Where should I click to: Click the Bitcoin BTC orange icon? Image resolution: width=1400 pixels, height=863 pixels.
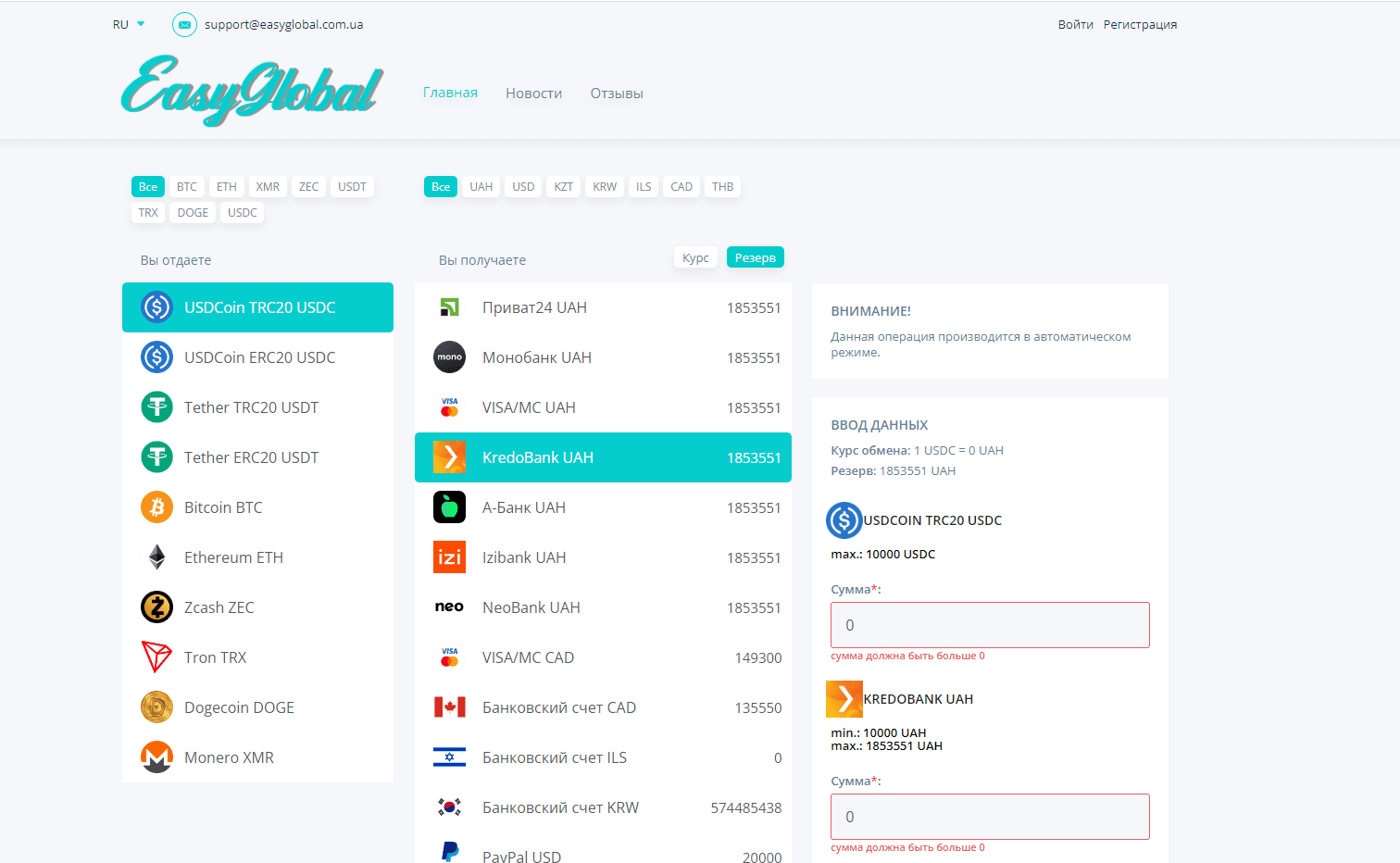tap(156, 507)
